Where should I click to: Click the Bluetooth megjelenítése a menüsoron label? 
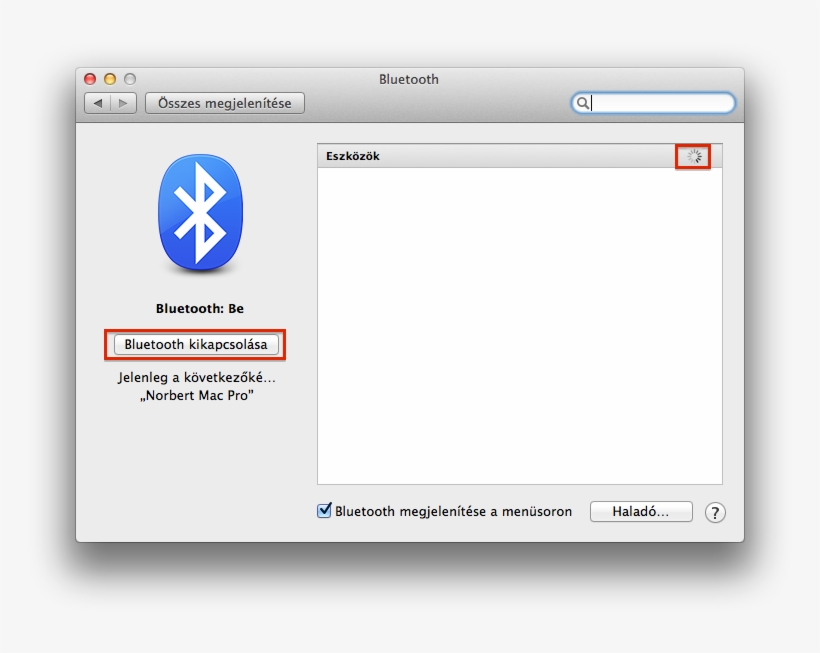pyautogui.click(x=453, y=511)
